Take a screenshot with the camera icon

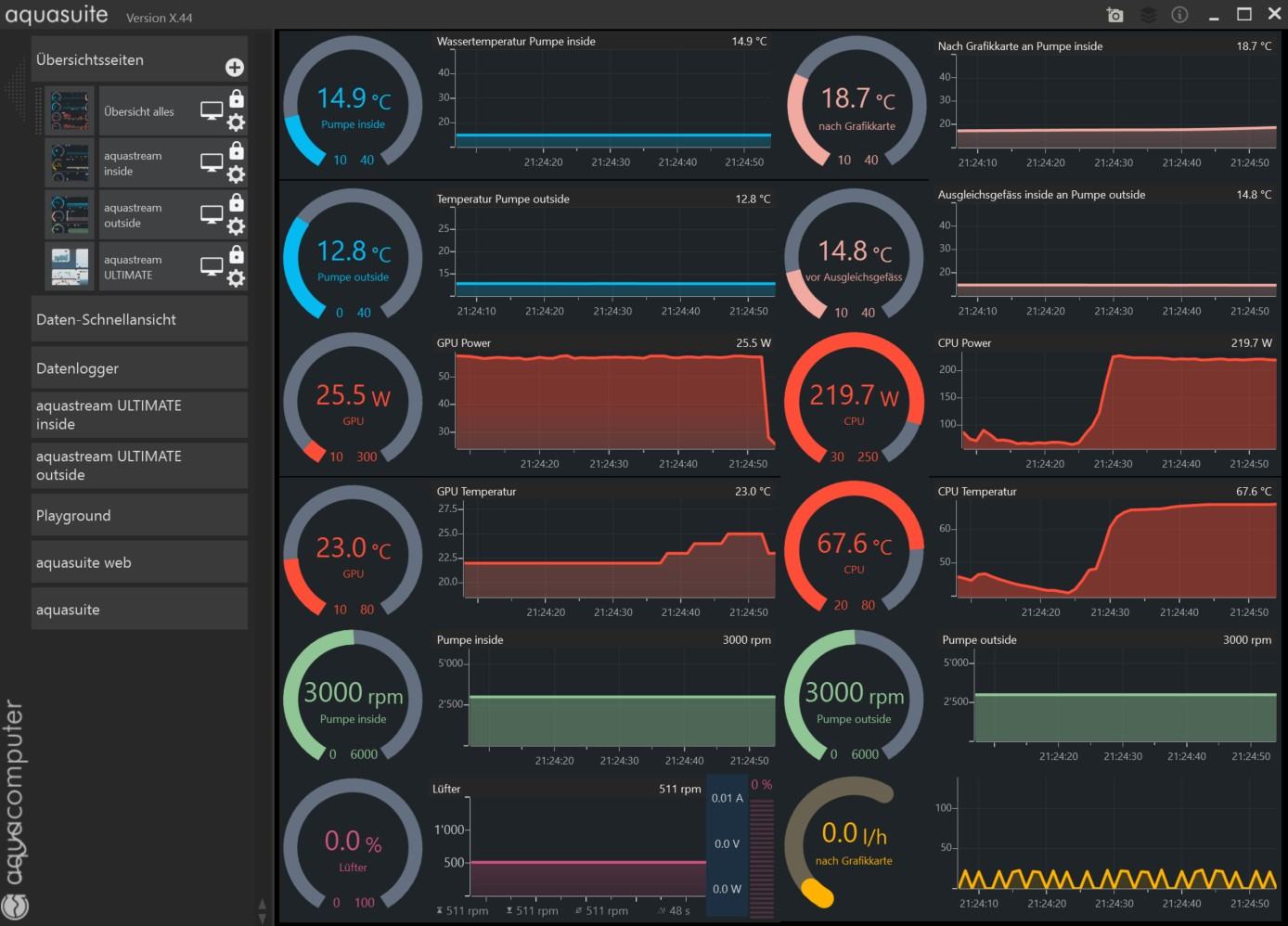(1115, 15)
